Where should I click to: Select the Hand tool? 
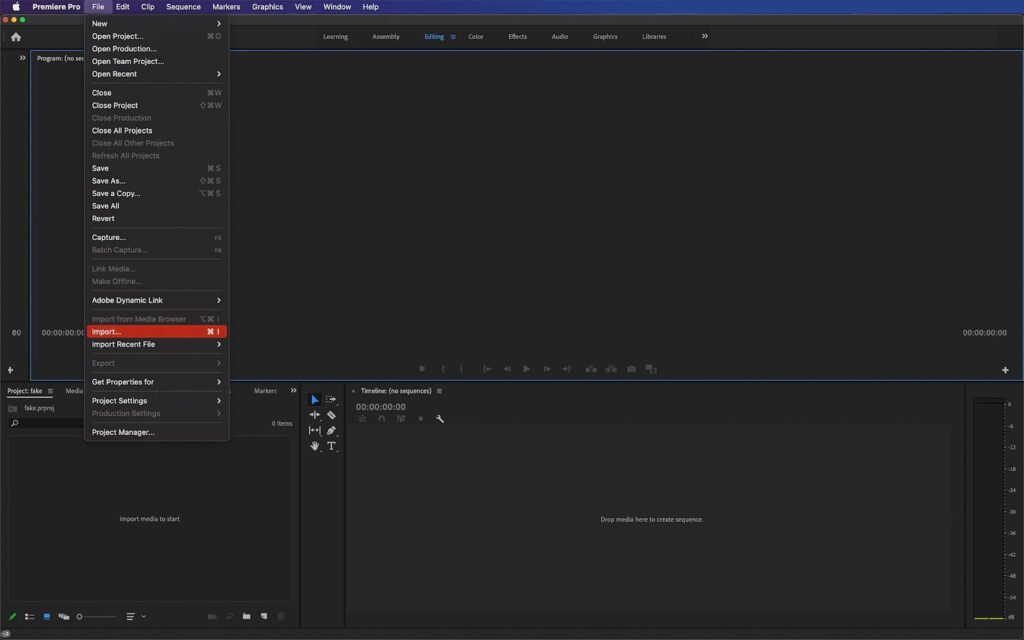point(315,446)
